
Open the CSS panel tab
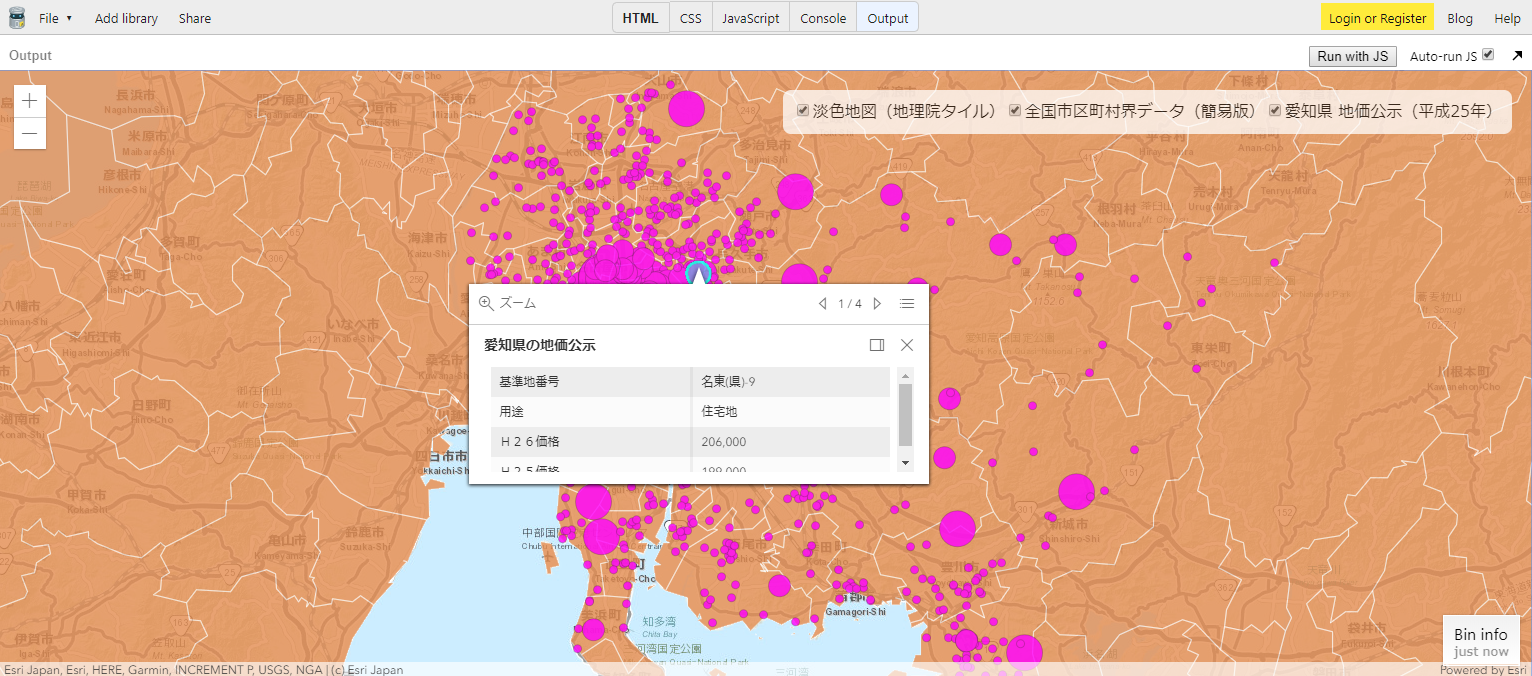pyautogui.click(x=690, y=18)
